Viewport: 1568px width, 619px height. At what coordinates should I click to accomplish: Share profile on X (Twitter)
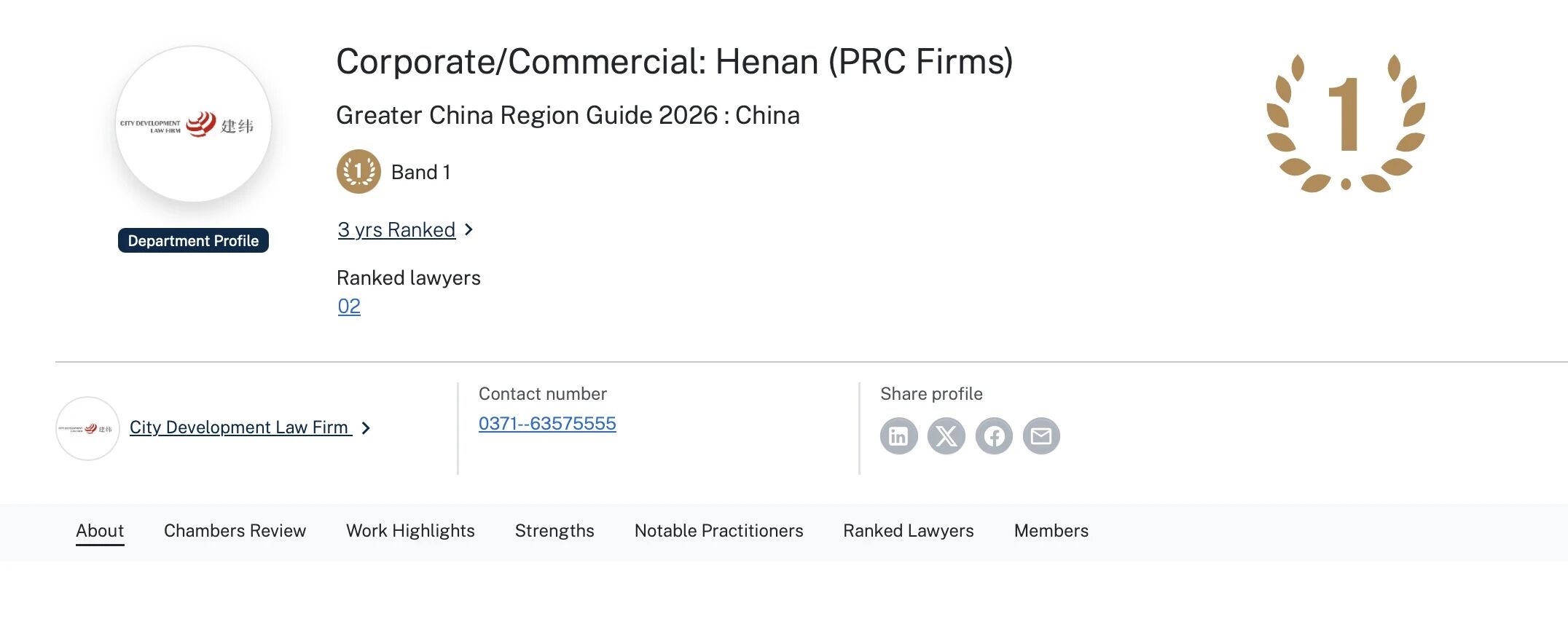click(946, 436)
